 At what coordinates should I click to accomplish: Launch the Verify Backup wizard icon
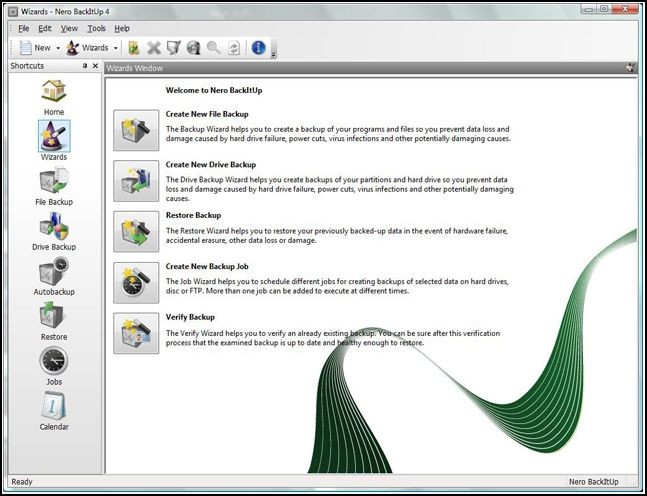click(136, 333)
